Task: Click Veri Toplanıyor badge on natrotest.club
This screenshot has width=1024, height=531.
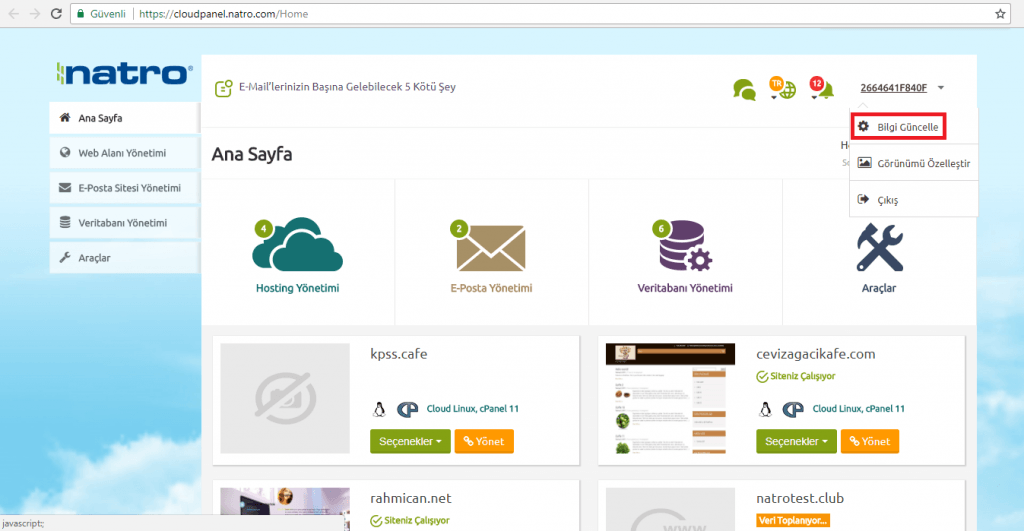Action: tap(793, 521)
